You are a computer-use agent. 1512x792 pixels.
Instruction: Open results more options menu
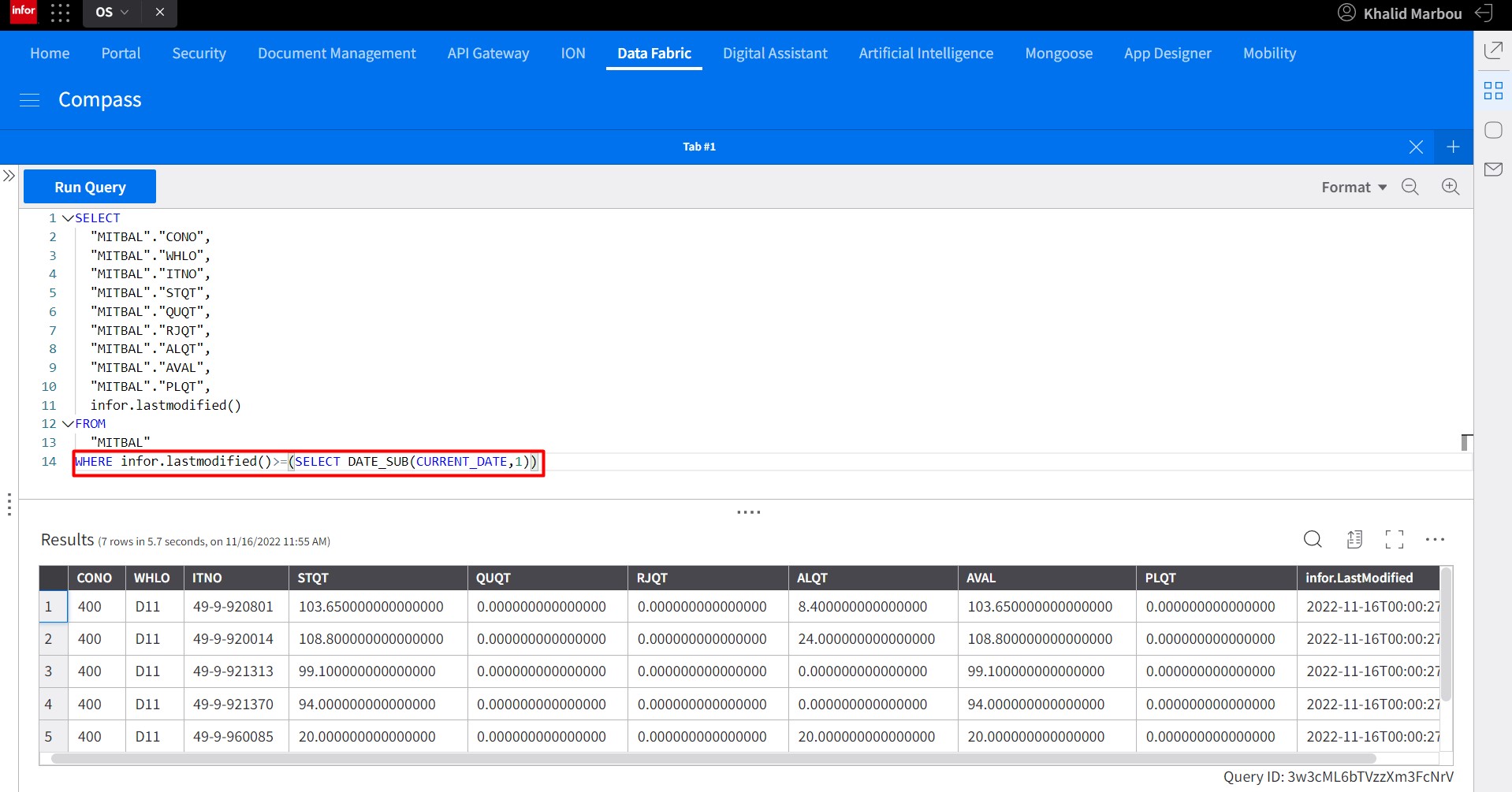(1435, 540)
